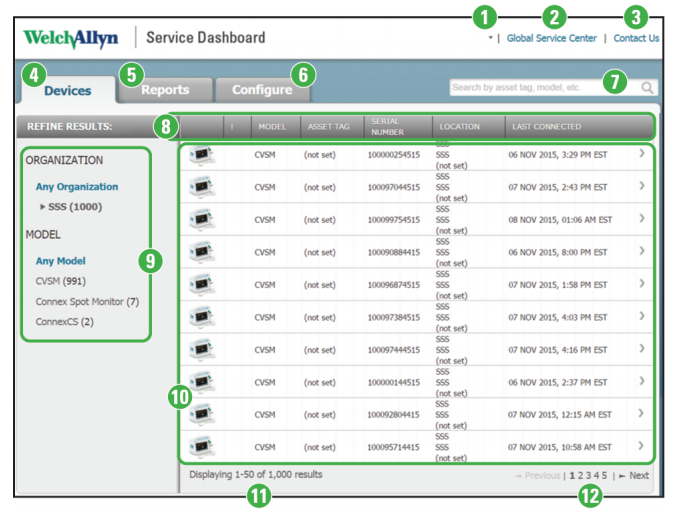Sort by the MODEL column header
The image size is (678, 516).
(x=272, y=127)
